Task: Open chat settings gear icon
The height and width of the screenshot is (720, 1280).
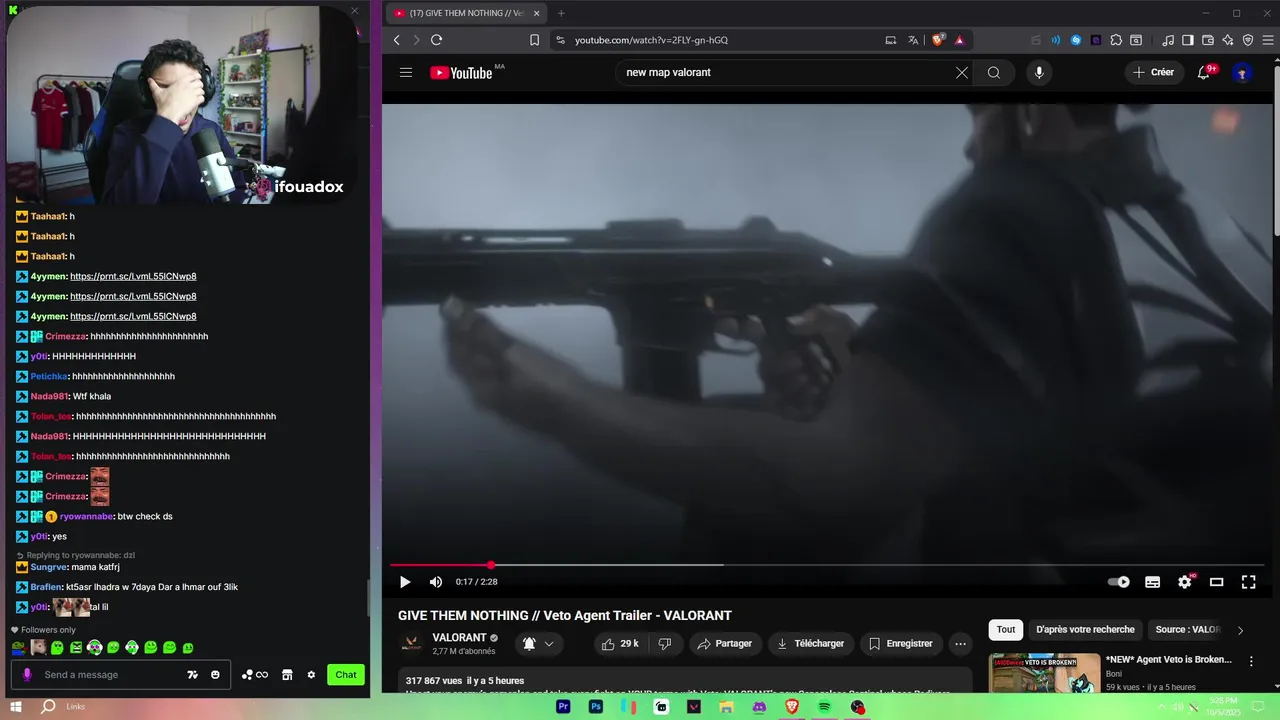Action: point(311,675)
